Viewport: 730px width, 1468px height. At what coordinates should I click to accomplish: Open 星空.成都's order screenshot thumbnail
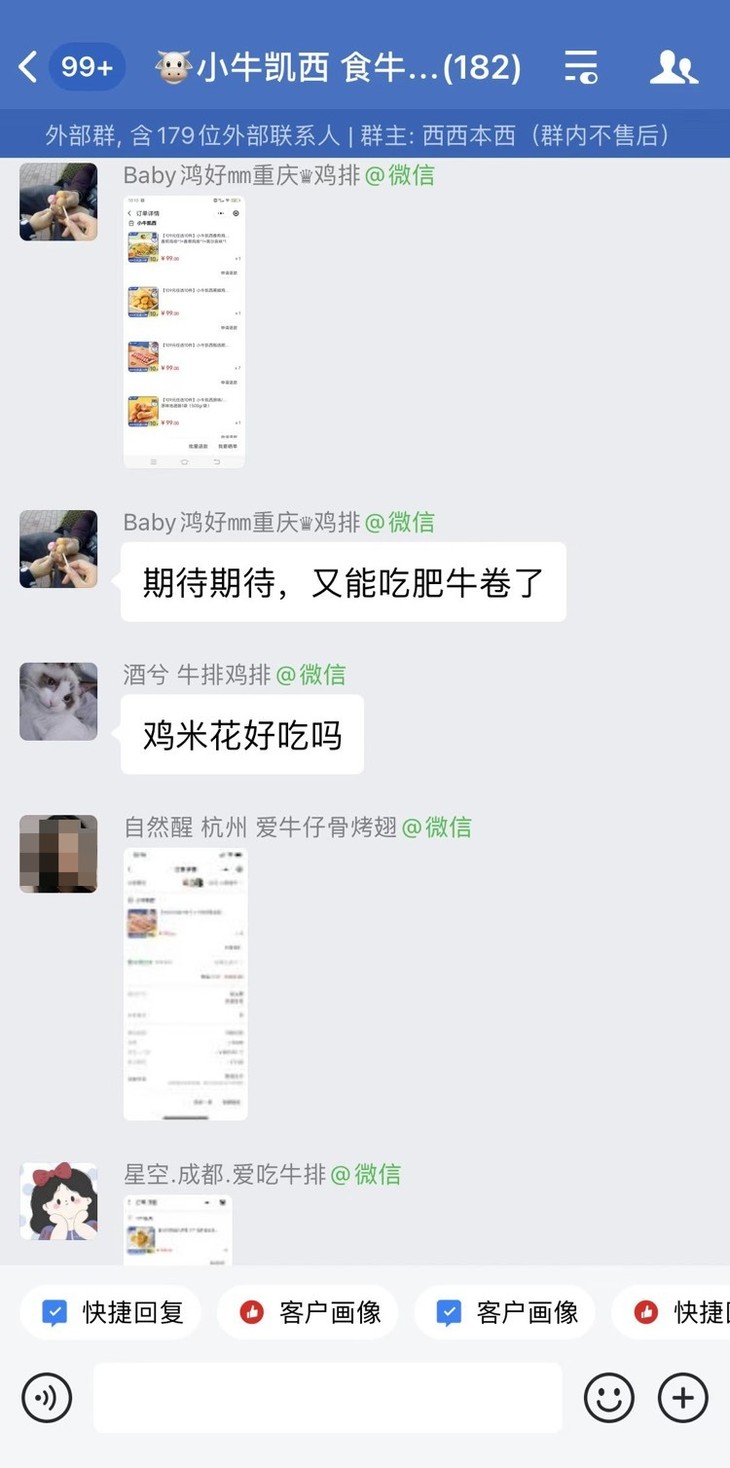(x=178, y=1230)
